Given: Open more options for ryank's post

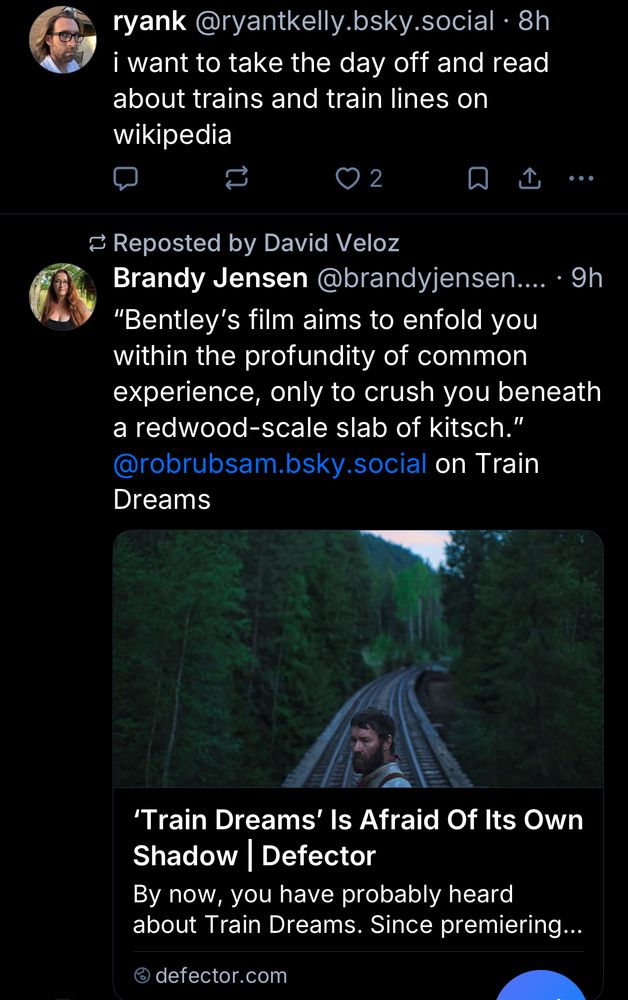Looking at the screenshot, I should tap(580, 178).
